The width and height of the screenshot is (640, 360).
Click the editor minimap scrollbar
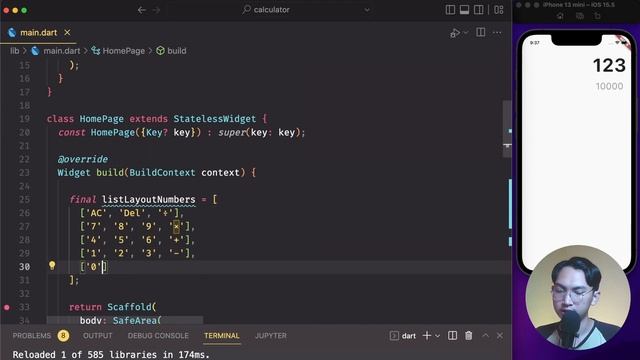pos(507,129)
